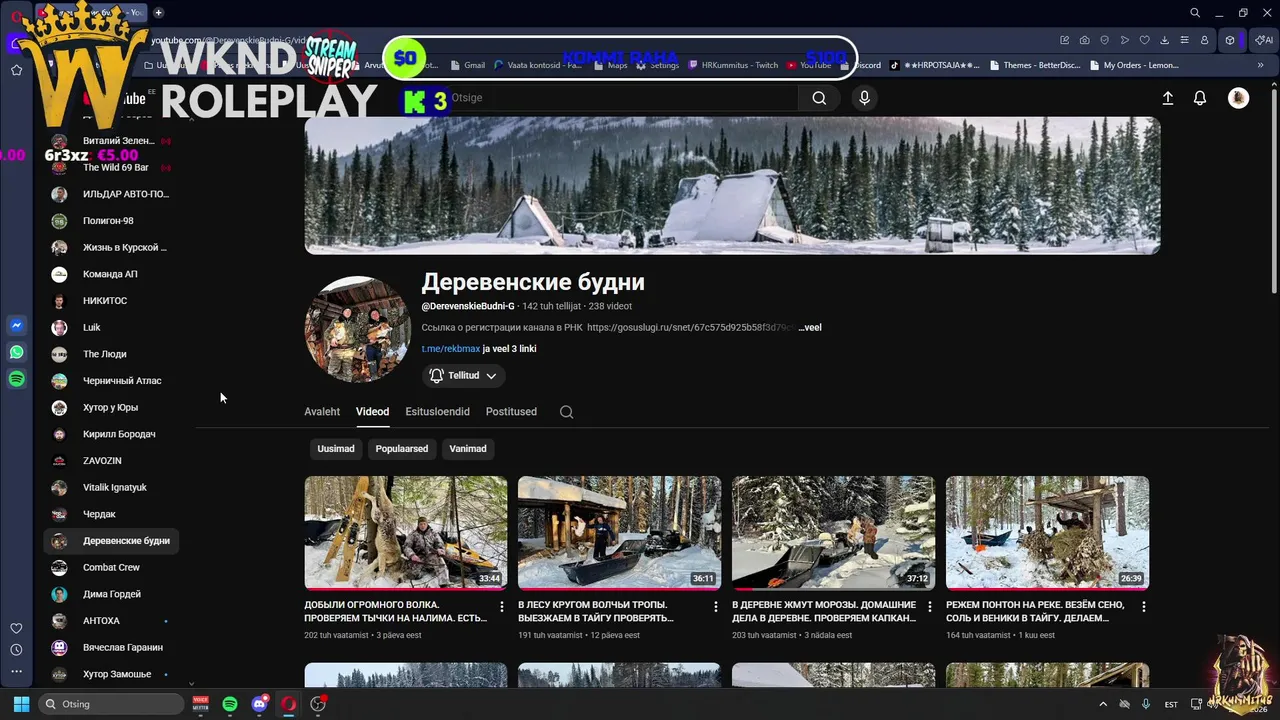The height and width of the screenshot is (720, 1280).
Task: Open Дима Гордей subscription in sidebar
Action: (x=111, y=594)
